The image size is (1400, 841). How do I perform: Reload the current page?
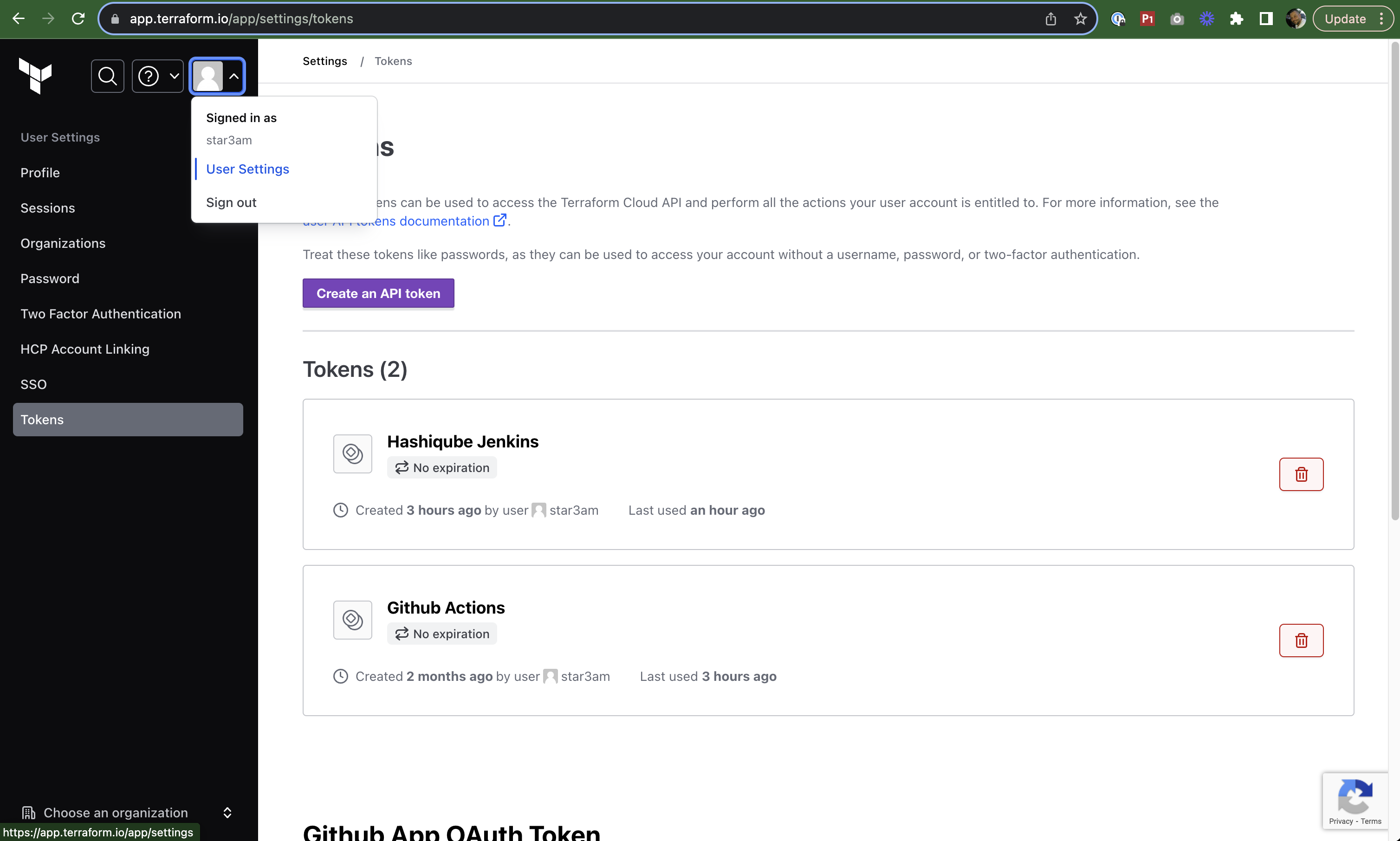(78, 19)
